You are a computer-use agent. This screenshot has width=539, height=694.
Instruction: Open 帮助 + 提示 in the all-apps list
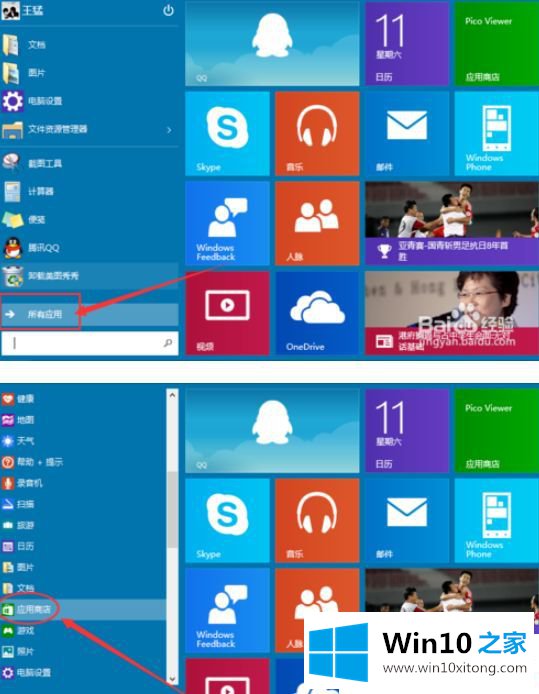83,462
